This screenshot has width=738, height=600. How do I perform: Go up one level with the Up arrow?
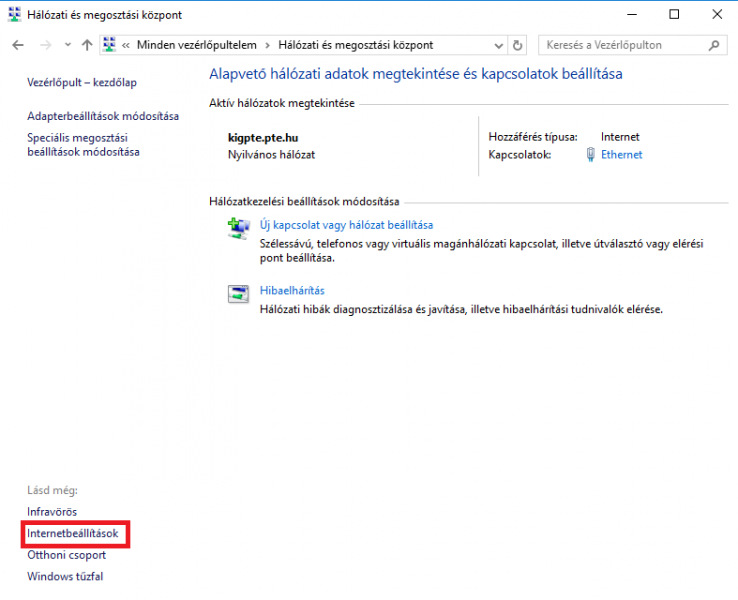click(x=87, y=46)
